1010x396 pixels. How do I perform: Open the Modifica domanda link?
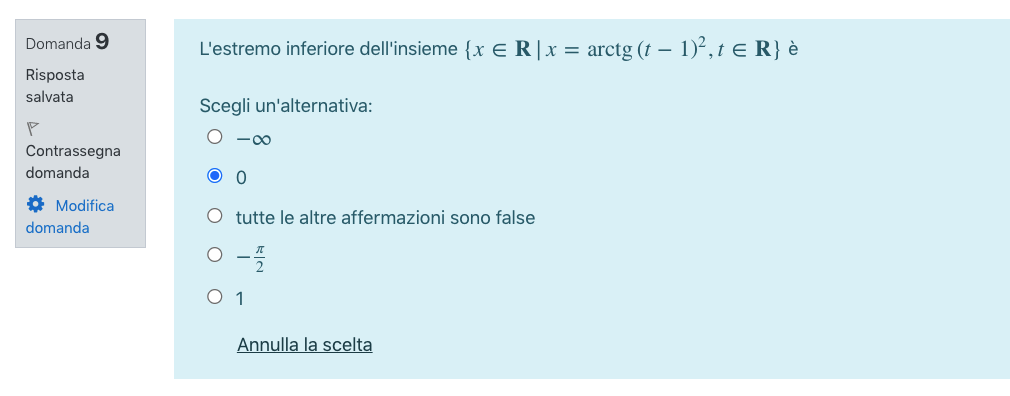(x=70, y=216)
